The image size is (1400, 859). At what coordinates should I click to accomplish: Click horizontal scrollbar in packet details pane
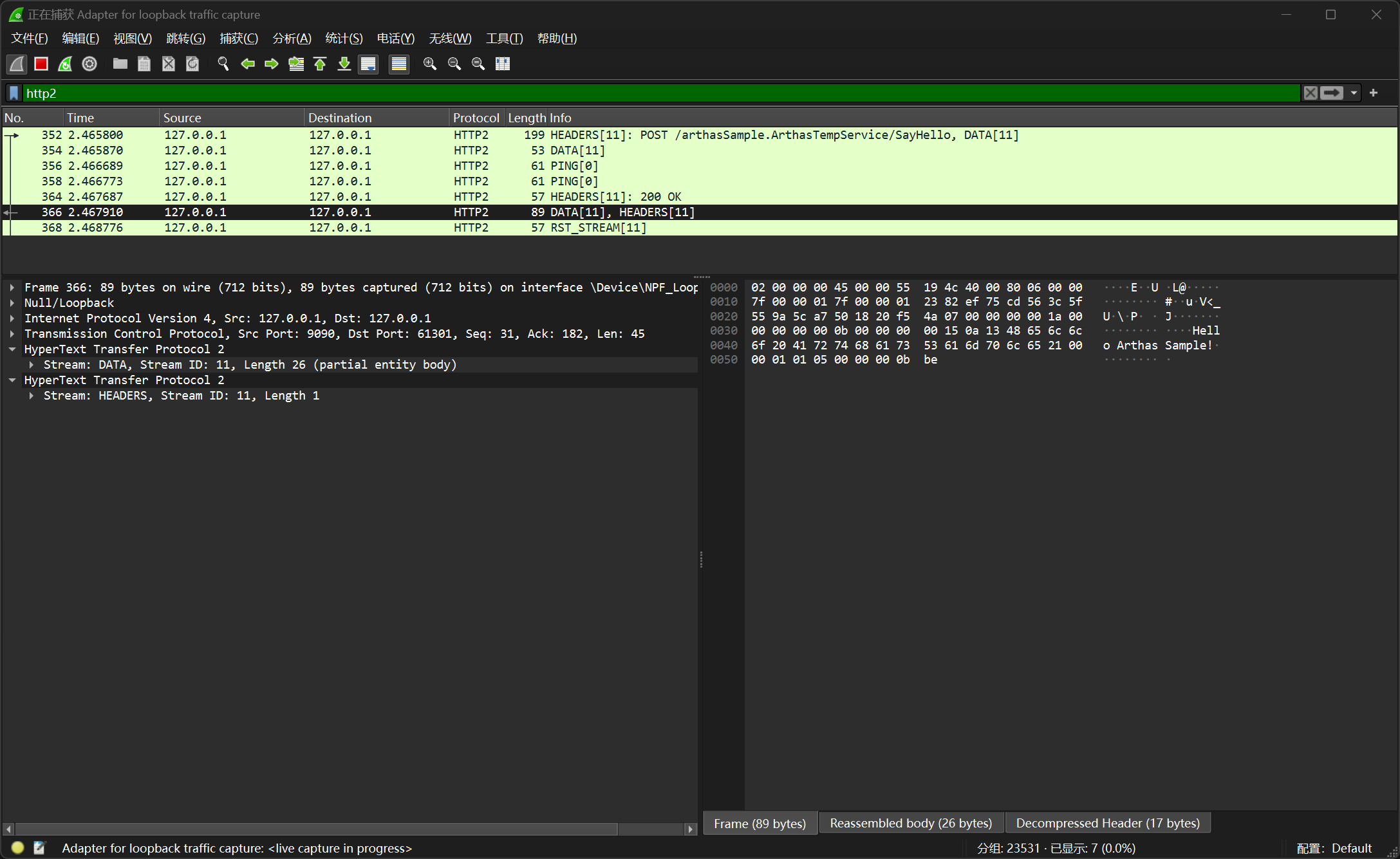pos(317,829)
